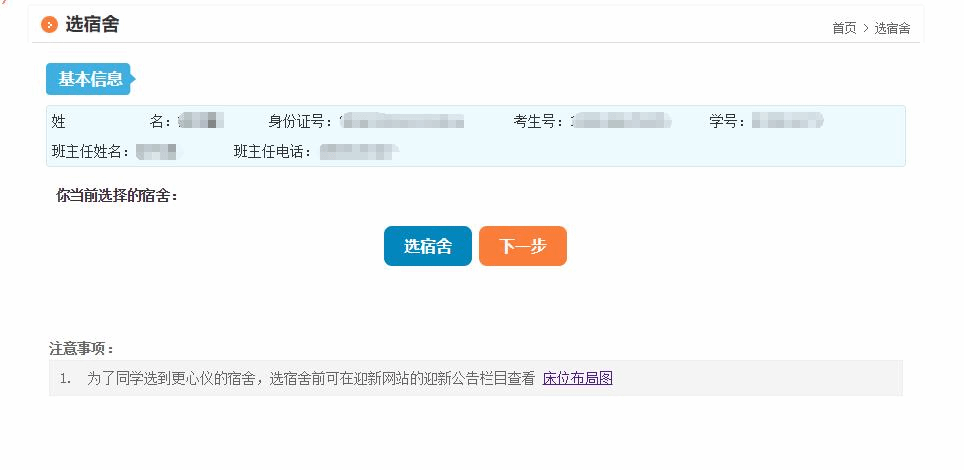The height and width of the screenshot is (470, 964).
Task: Click the blue 选宿舍 button
Action: pyautogui.click(x=428, y=246)
